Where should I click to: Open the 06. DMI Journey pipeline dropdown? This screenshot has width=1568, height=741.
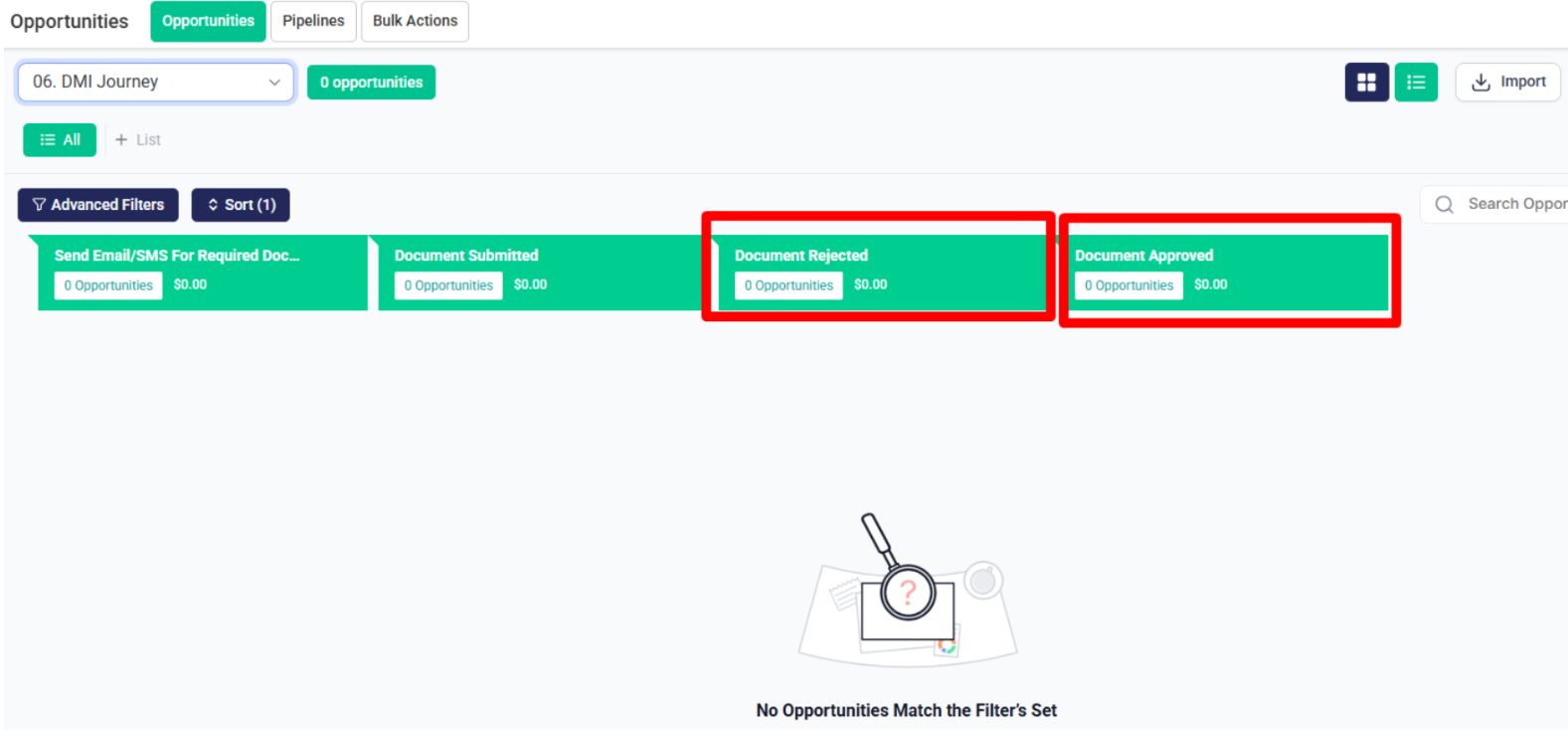156,83
